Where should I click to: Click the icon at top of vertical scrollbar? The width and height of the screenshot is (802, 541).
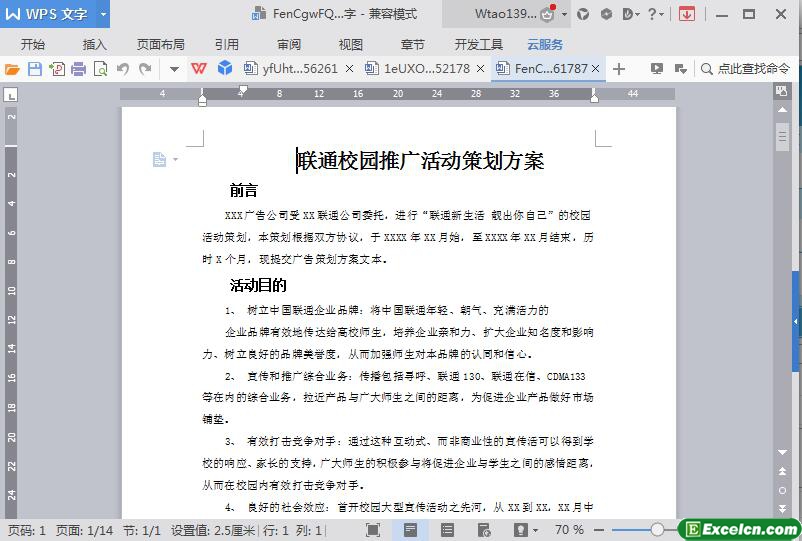click(782, 92)
